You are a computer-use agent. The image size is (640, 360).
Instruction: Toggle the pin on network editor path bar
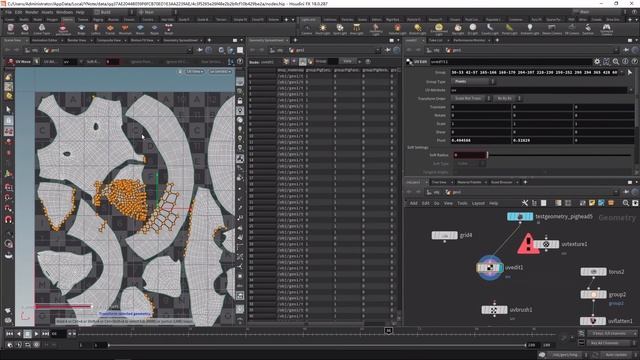[627, 192]
